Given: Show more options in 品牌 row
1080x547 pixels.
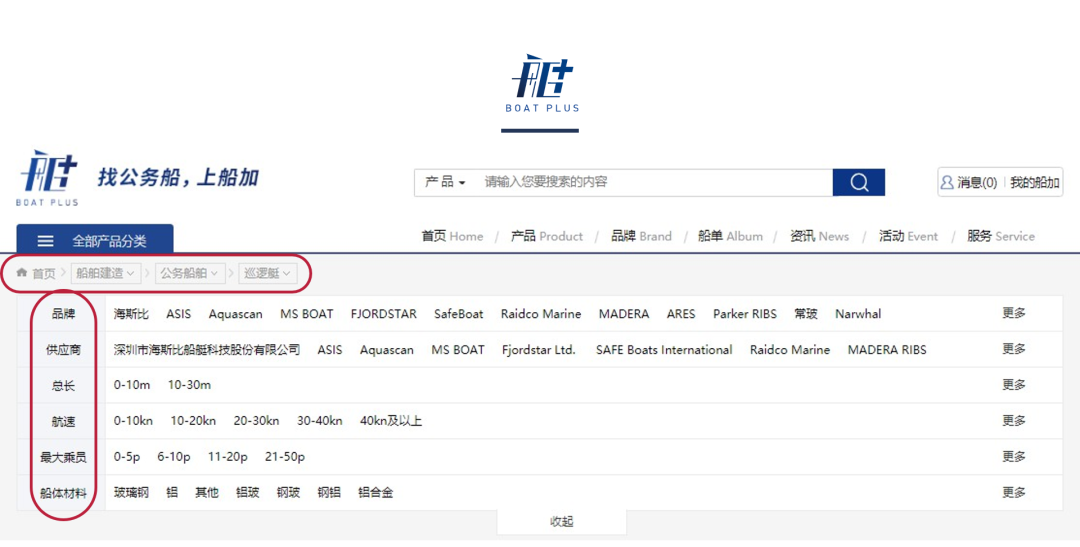Looking at the screenshot, I should tap(1014, 313).
